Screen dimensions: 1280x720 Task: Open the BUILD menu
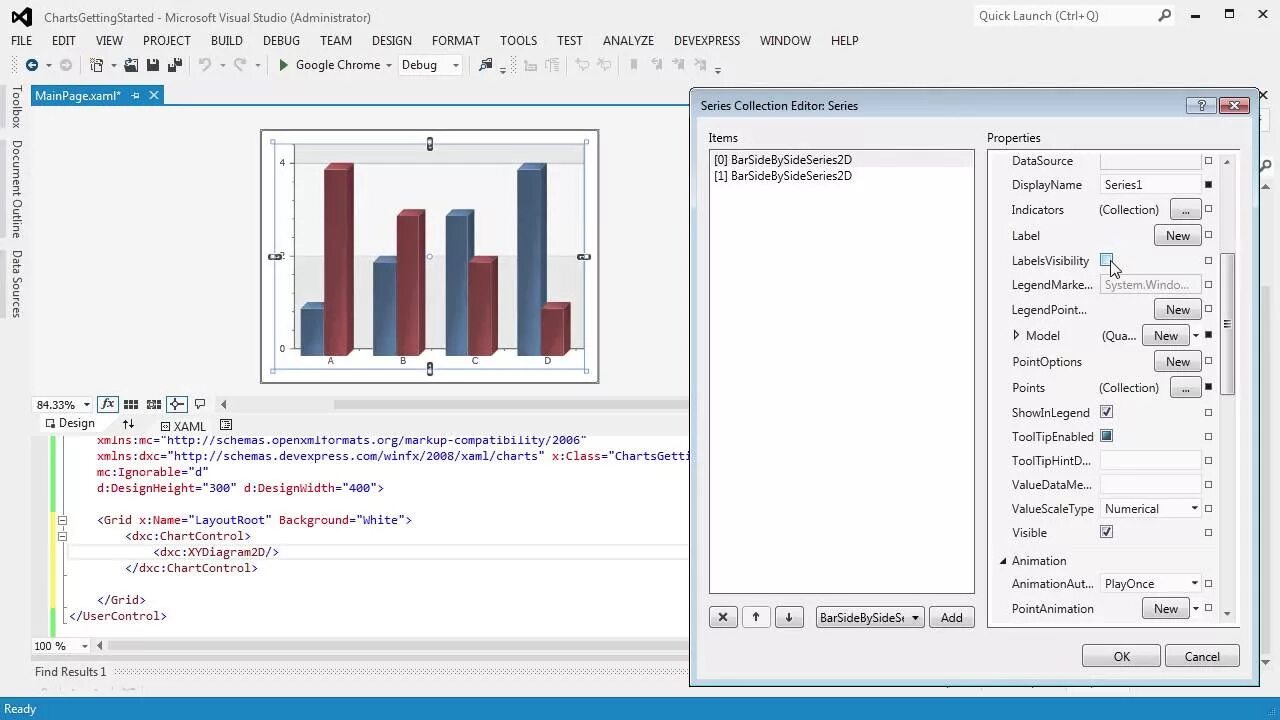click(227, 41)
